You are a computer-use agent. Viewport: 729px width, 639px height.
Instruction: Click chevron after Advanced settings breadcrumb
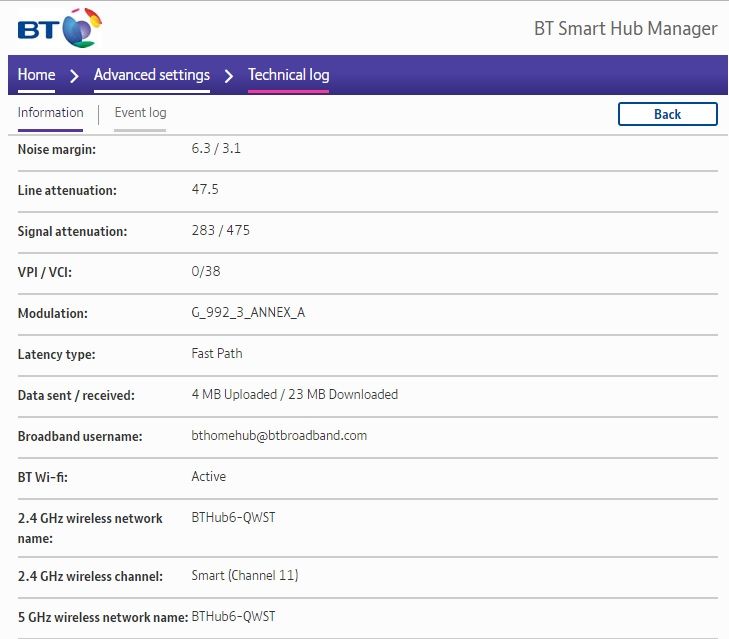point(228,75)
